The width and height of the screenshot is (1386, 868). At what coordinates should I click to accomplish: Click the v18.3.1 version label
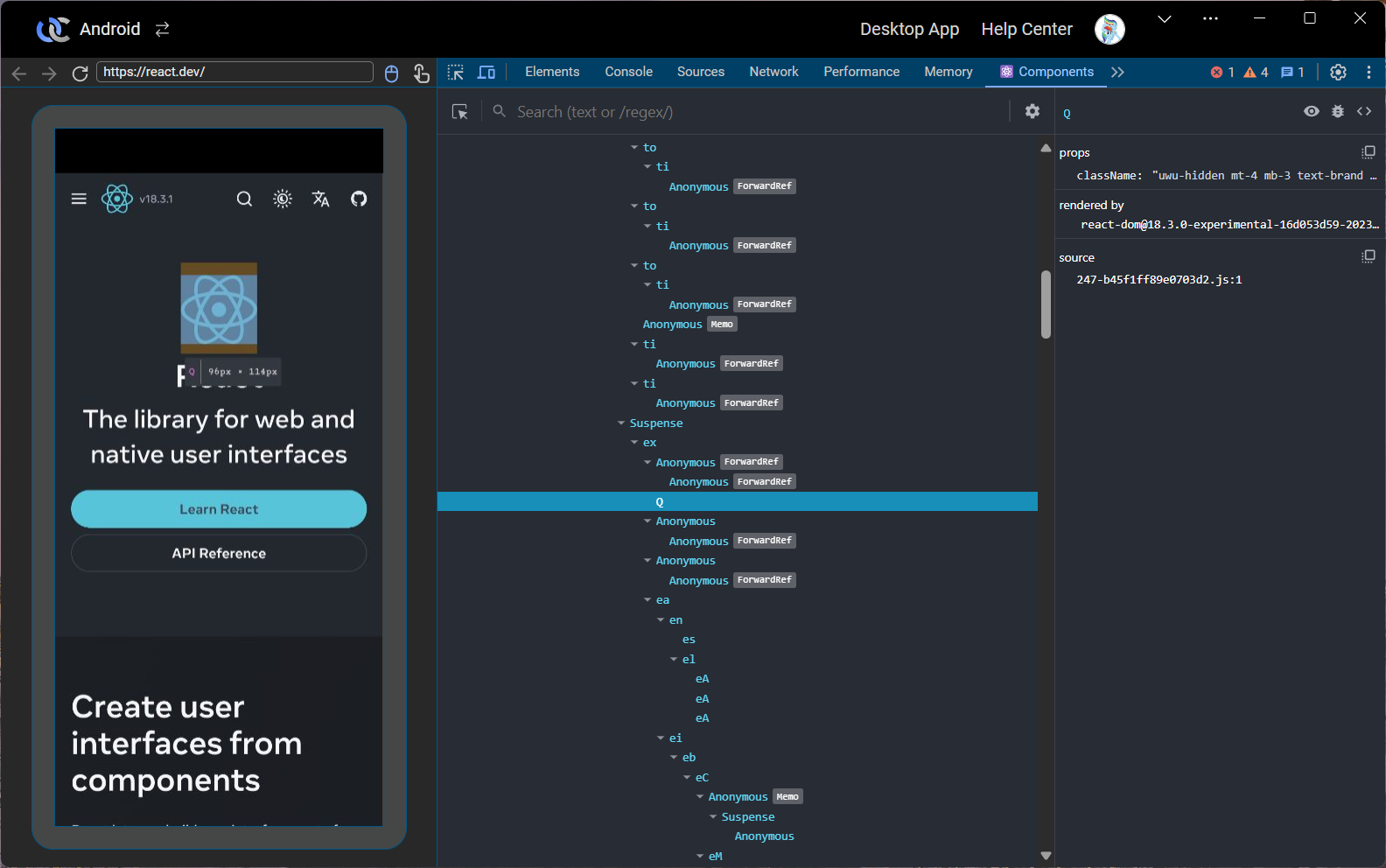(x=156, y=199)
